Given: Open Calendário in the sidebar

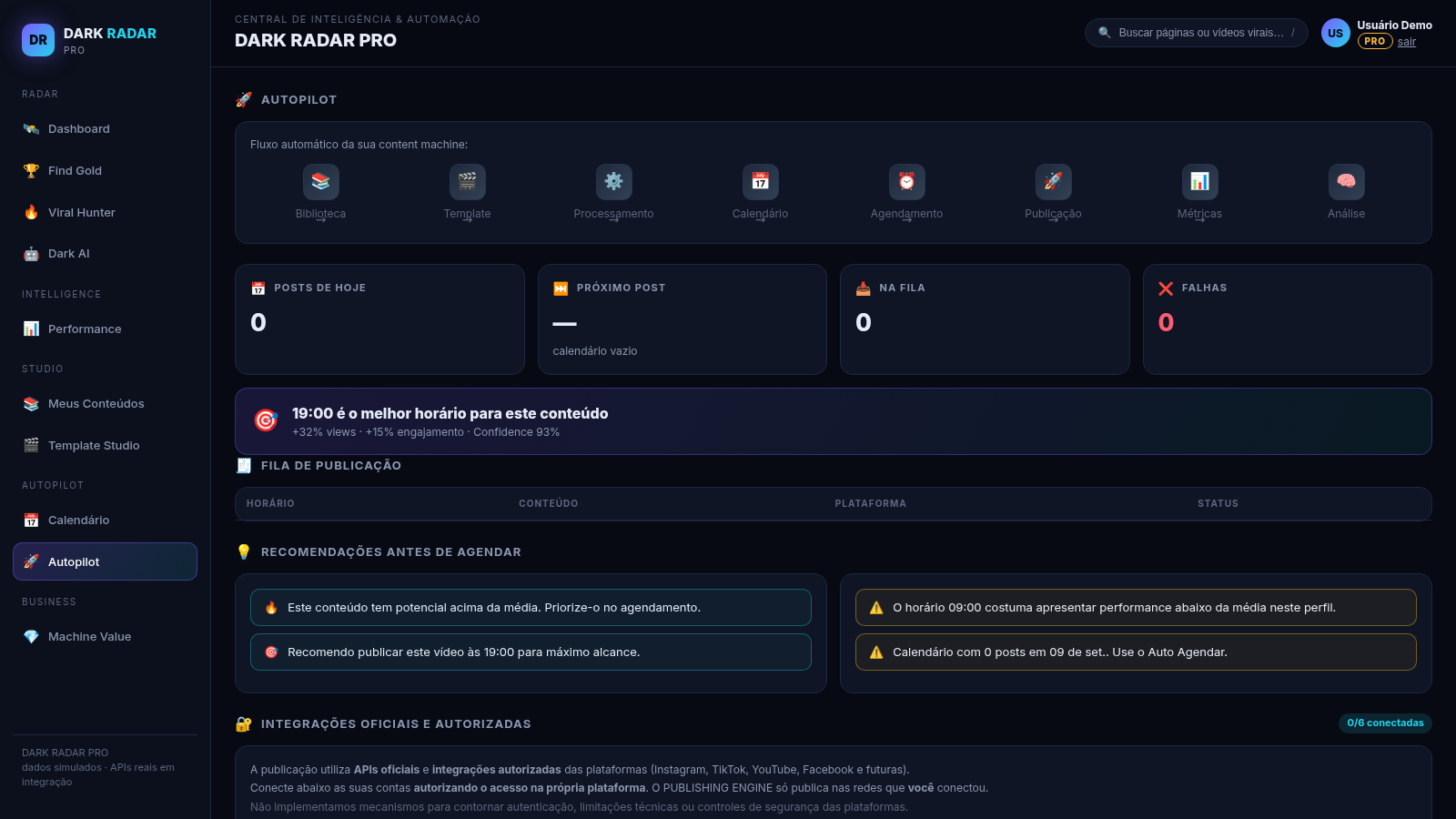Looking at the screenshot, I should pyautogui.click(x=106, y=521).
